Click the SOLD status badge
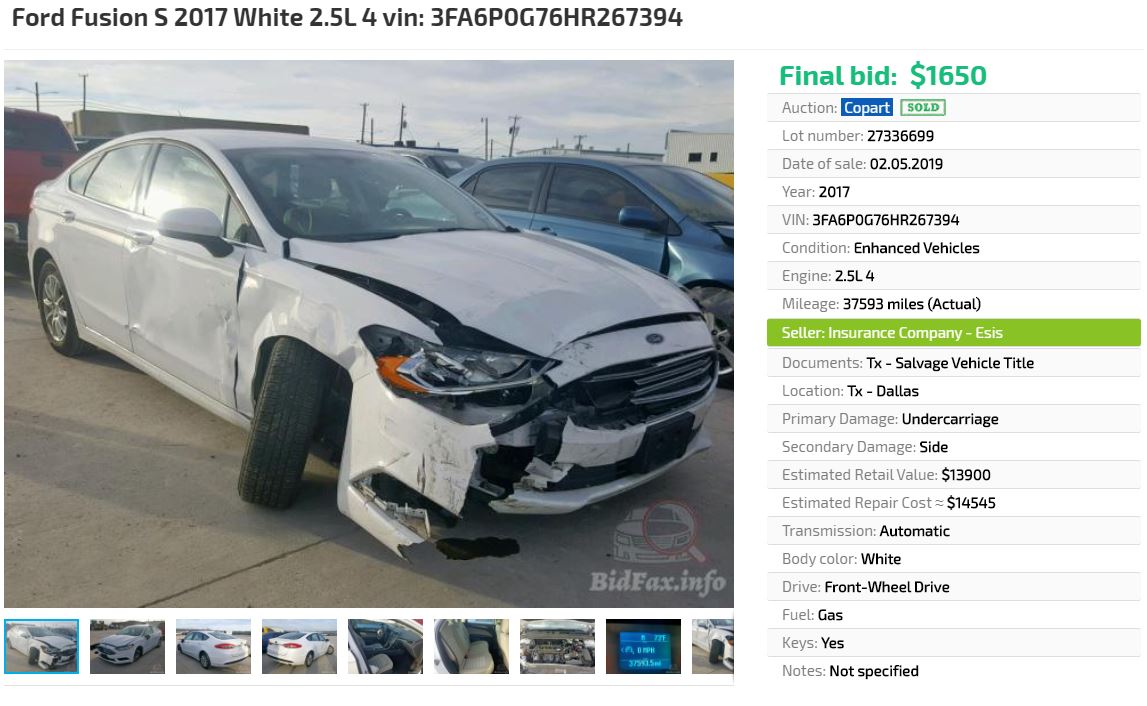 coord(923,108)
